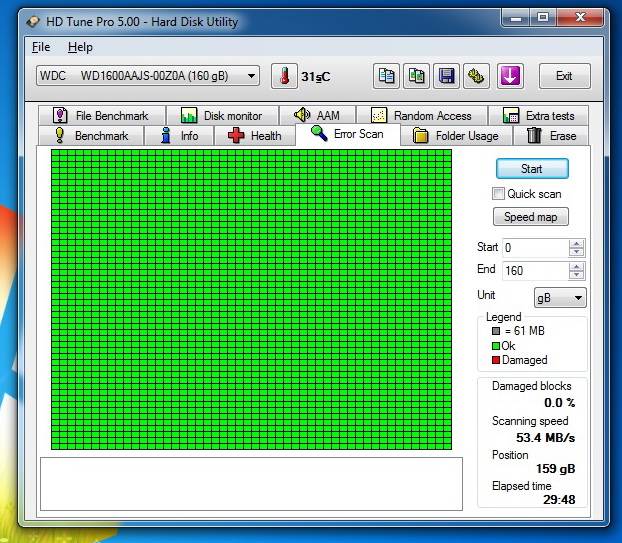Image resolution: width=622 pixels, height=543 pixels.
Task: Open the Info tab
Action: [179, 136]
